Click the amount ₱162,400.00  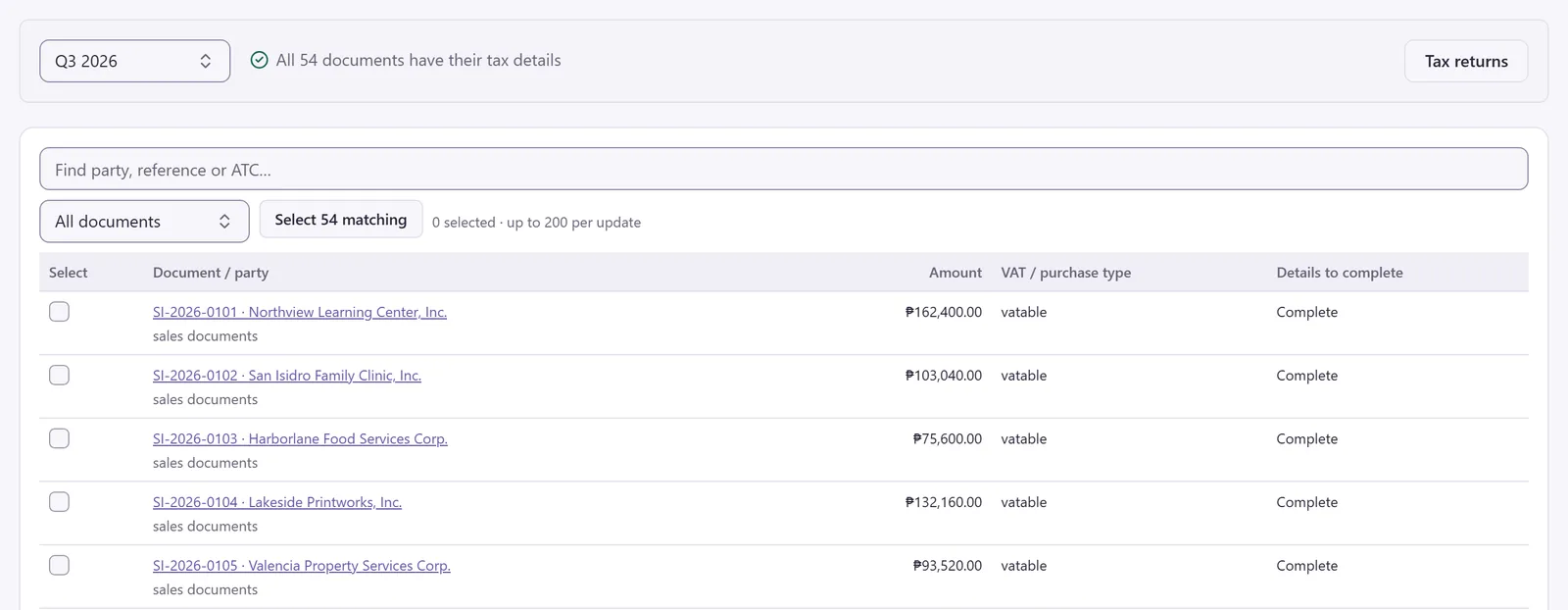(x=944, y=312)
